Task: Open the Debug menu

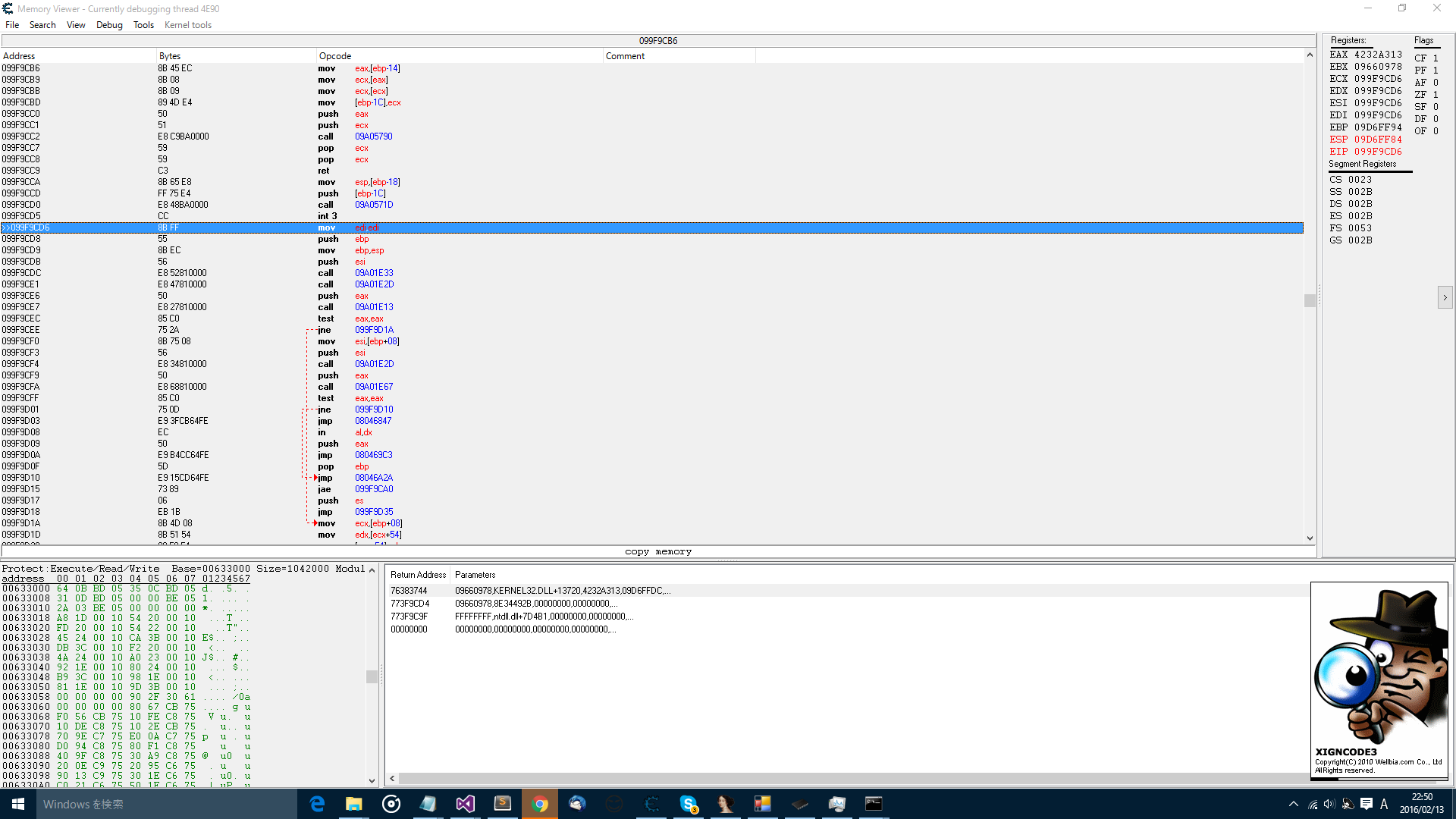Action: coord(109,25)
